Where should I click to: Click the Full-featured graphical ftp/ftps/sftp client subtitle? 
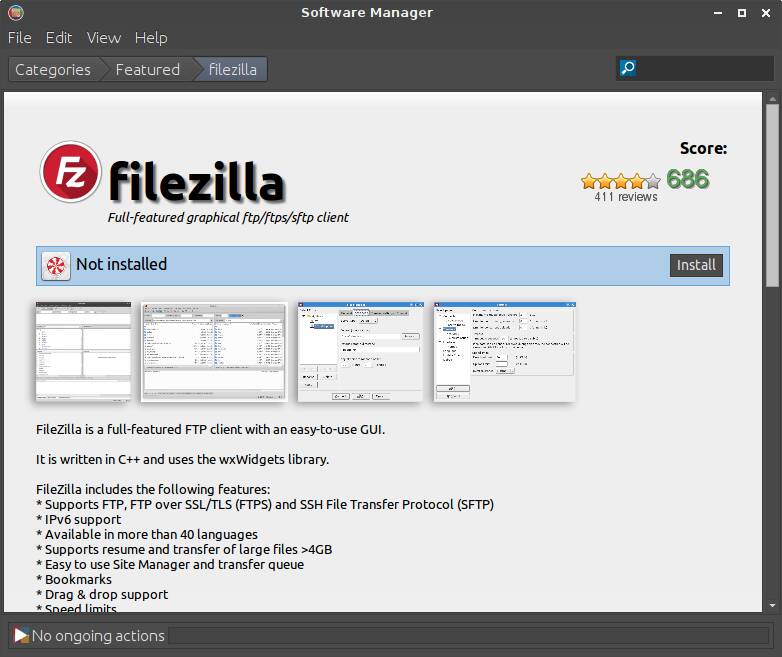pyautogui.click(x=228, y=218)
